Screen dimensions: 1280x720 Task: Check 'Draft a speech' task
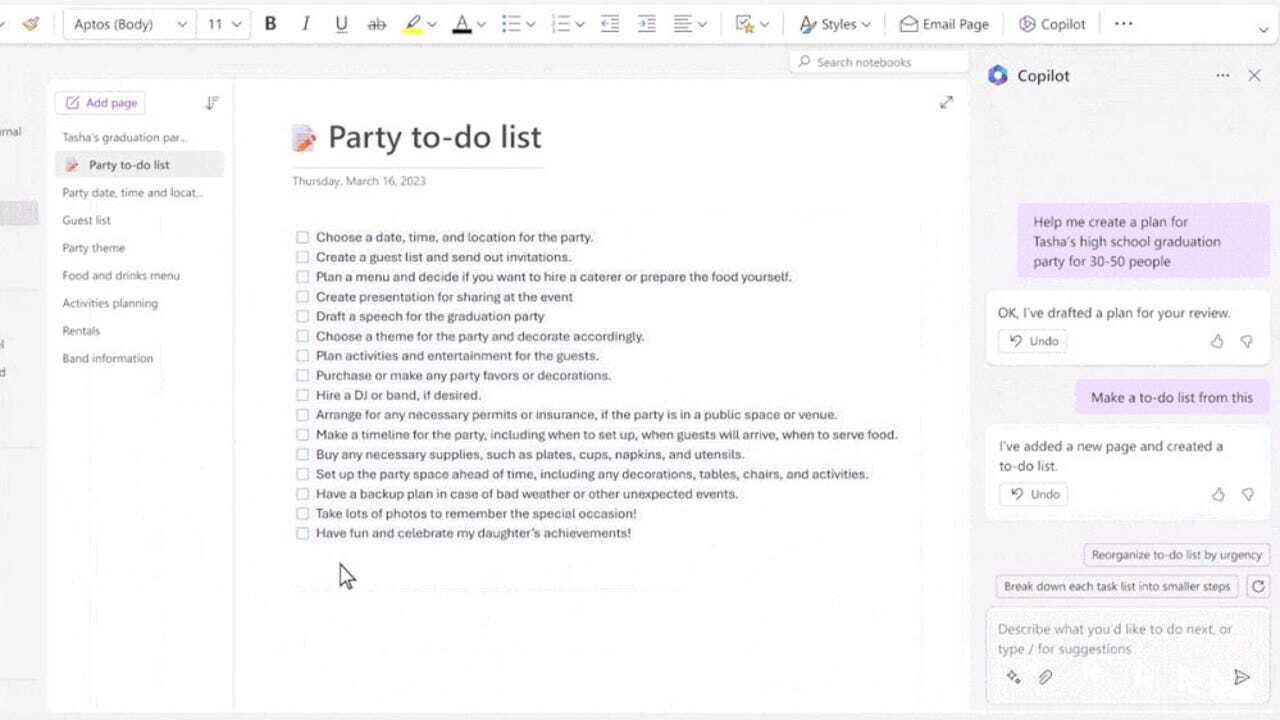click(x=302, y=317)
